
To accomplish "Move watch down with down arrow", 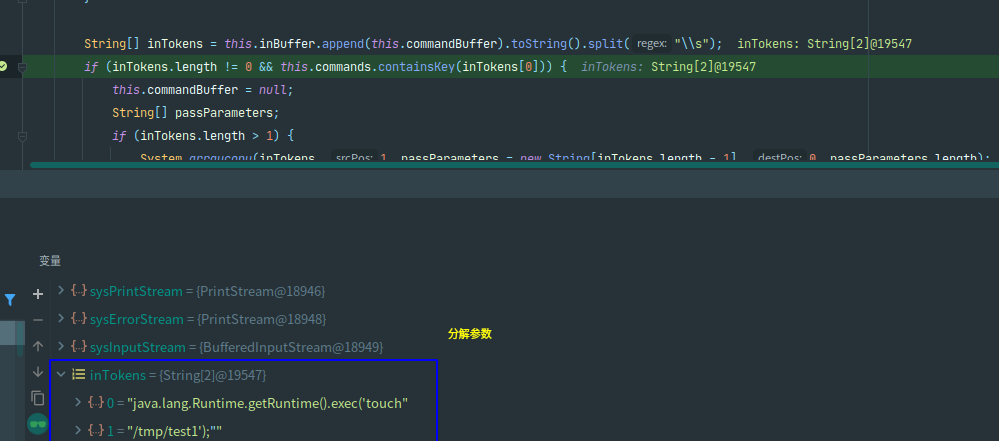I will tap(38, 371).
